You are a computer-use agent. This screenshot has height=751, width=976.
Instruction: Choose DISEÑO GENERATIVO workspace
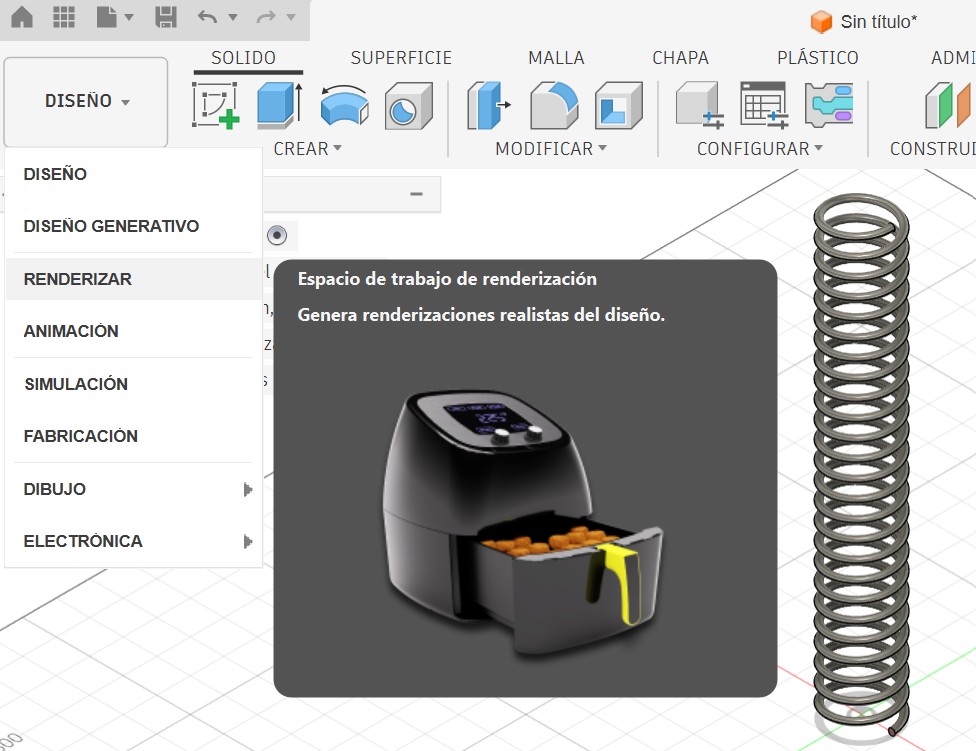point(133,226)
